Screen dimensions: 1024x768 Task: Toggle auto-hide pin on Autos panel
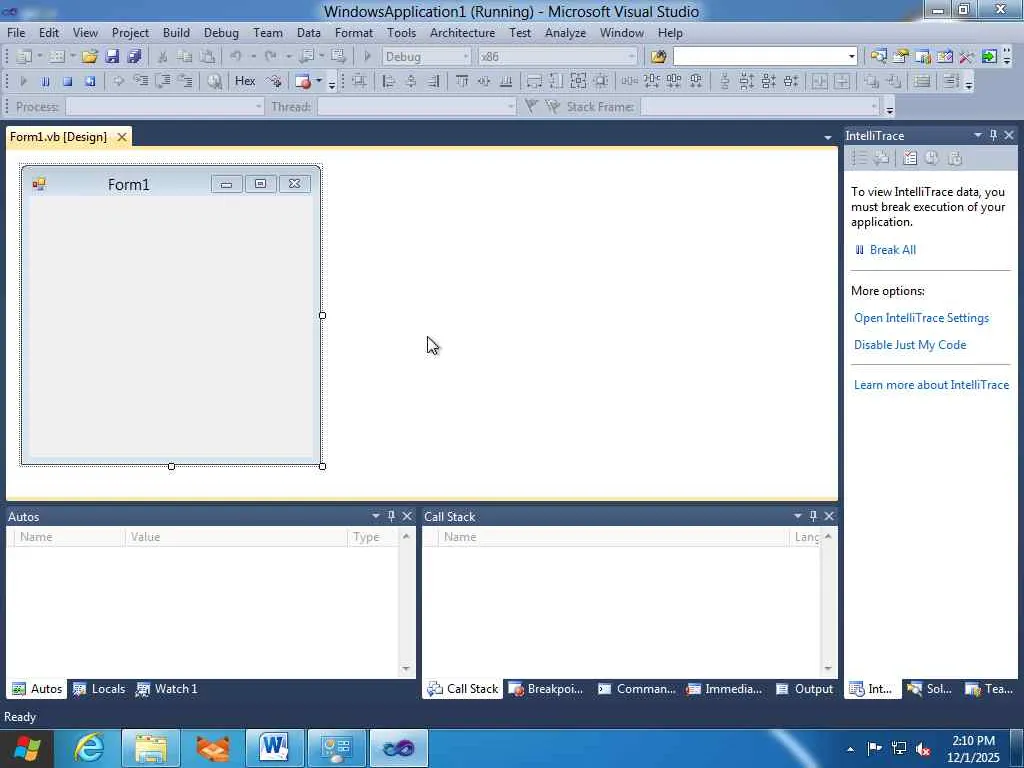(x=391, y=516)
